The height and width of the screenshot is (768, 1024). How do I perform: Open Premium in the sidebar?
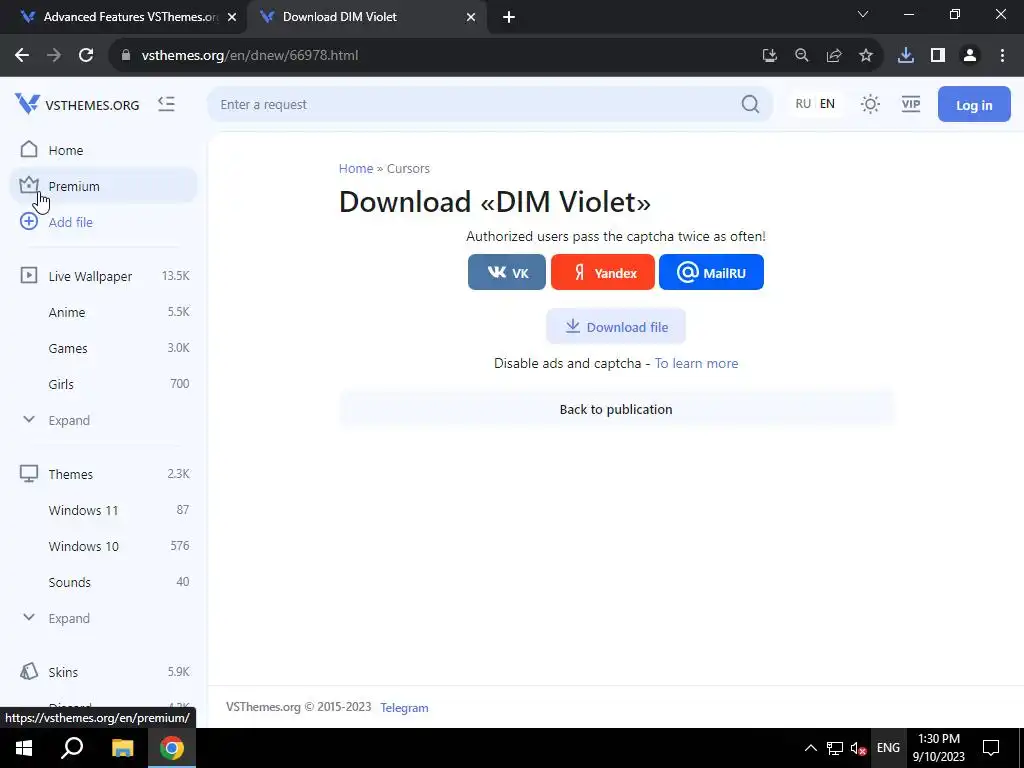(x=103, y=186)
